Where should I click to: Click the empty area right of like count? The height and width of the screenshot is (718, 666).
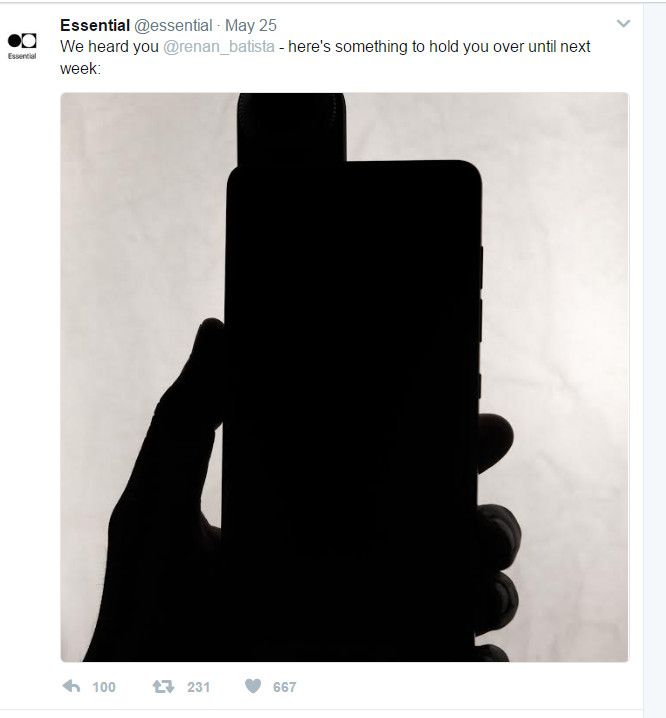458,686
